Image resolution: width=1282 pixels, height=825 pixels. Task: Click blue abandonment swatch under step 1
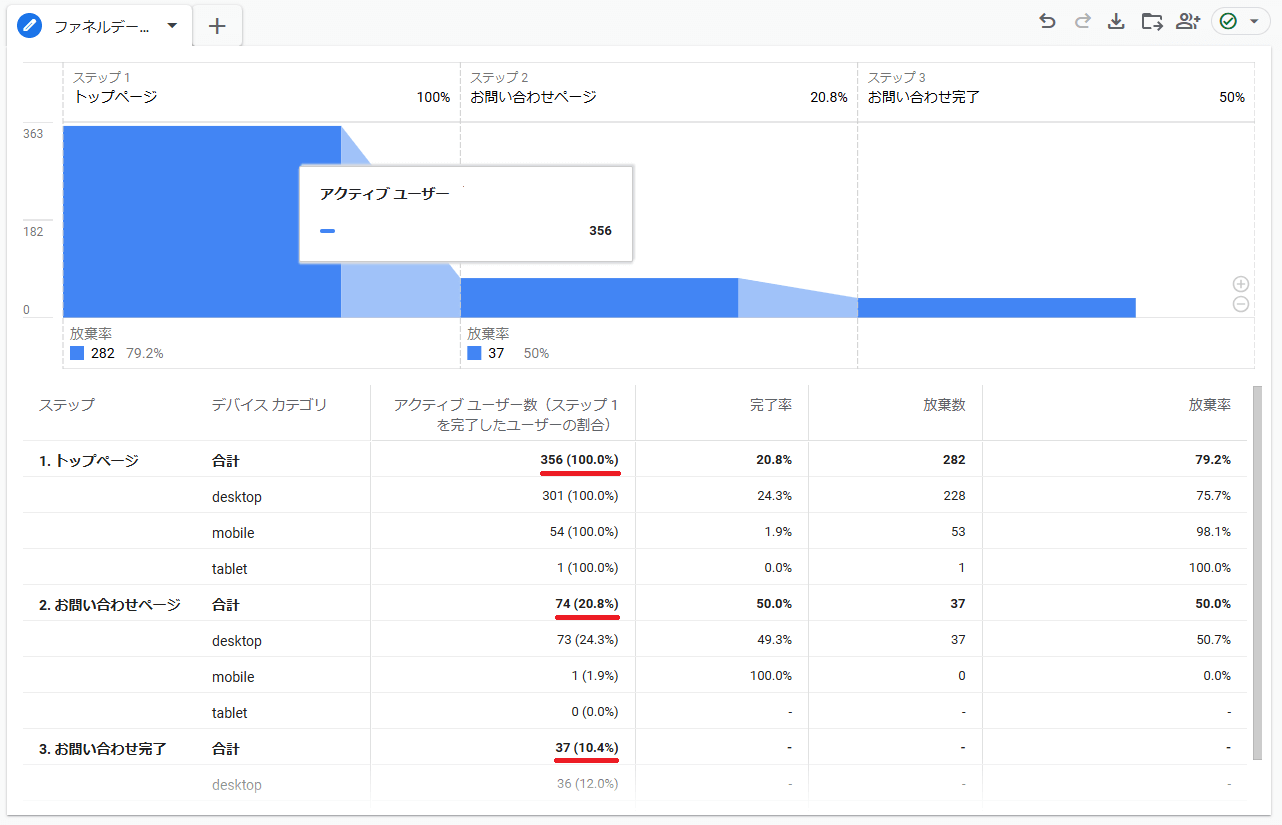[x=77, y=353]
